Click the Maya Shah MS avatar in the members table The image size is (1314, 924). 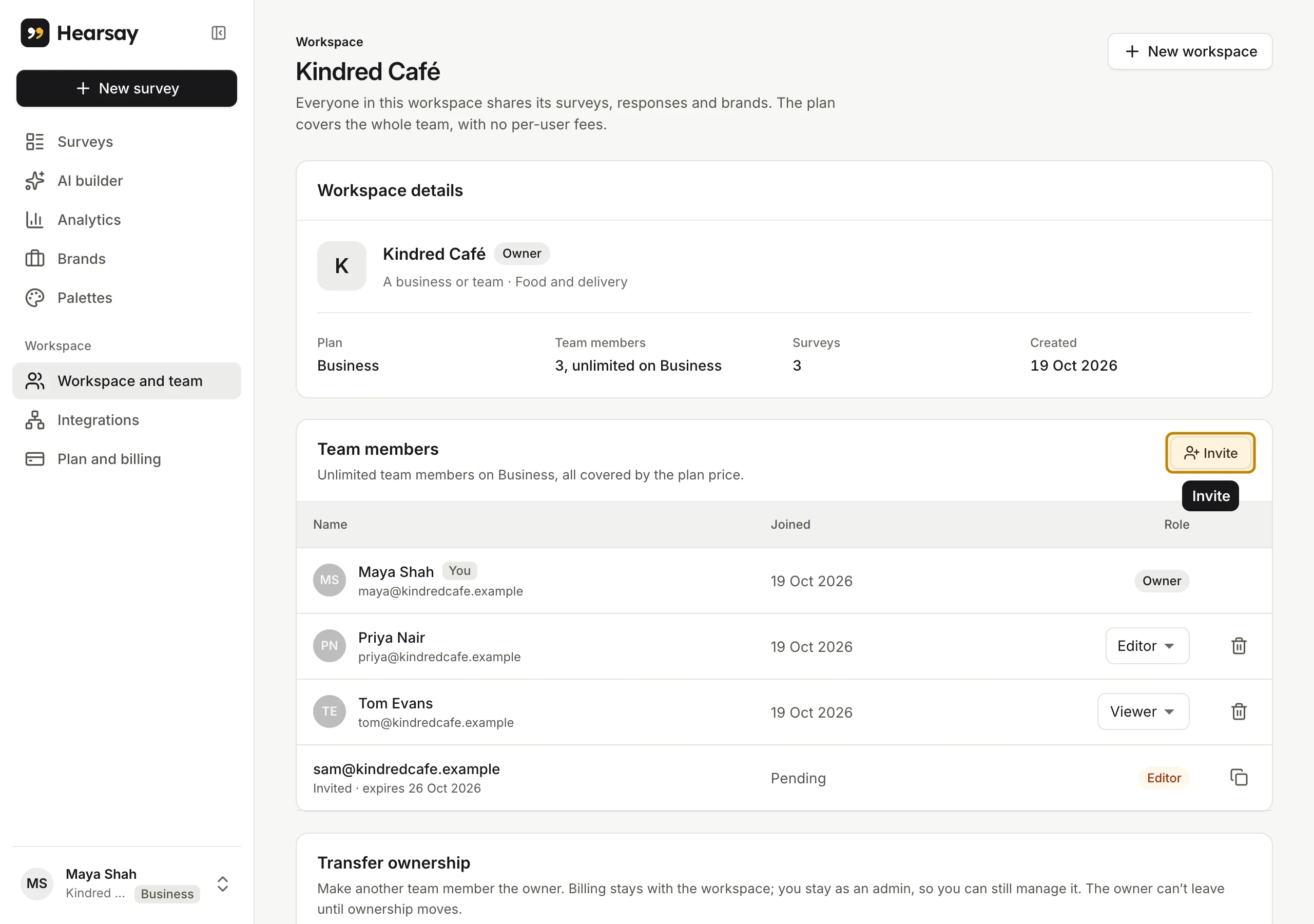pos(329,580)
